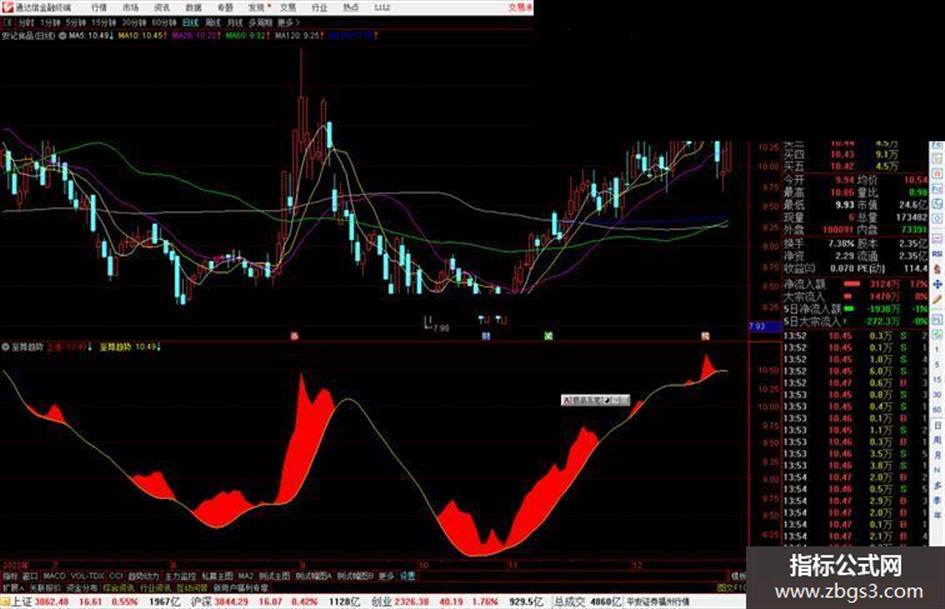Viewport: 945px width, 609px height.
Task: Open the 扩展 bottom panel expander
Action: coord(13,587)
